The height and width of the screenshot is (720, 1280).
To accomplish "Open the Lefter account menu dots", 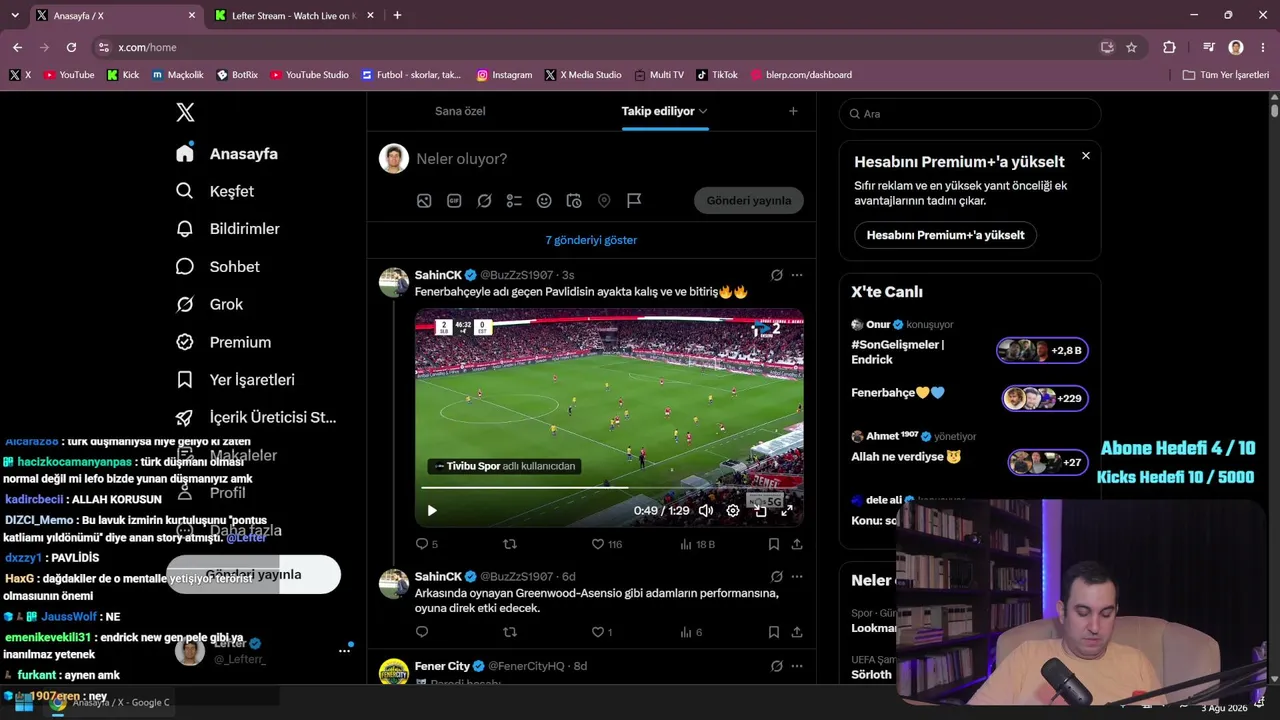I will coord(344,650).
